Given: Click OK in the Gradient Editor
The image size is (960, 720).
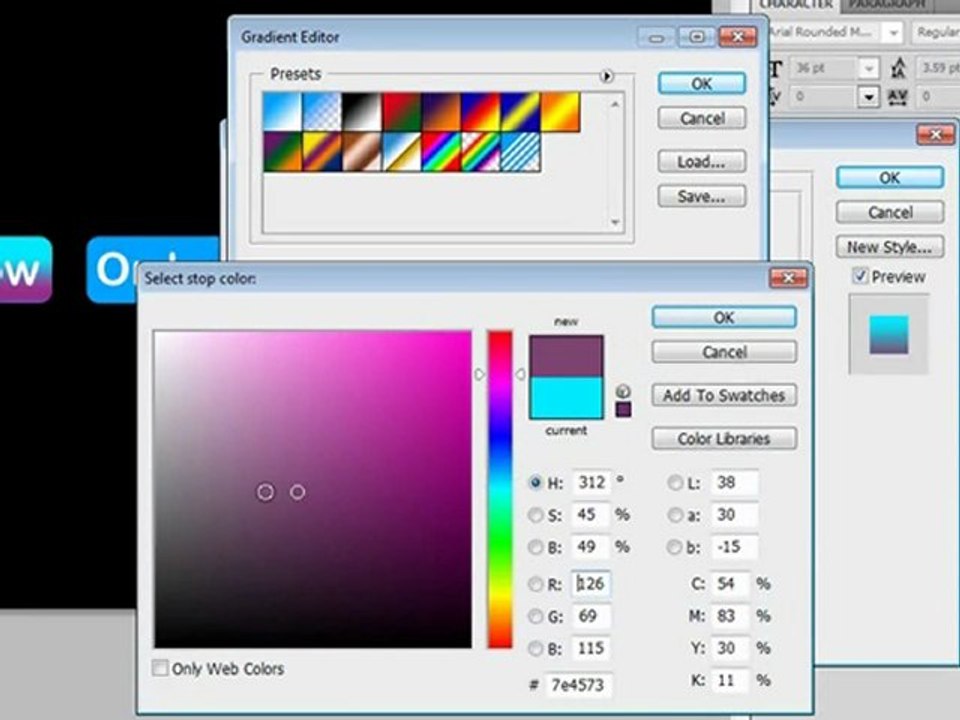Looking at the screenshot, I should point(702,84).
